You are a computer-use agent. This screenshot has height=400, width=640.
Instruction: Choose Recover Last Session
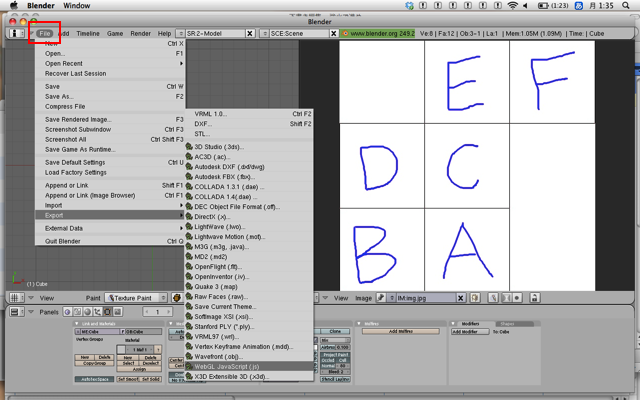coord(110,73)
